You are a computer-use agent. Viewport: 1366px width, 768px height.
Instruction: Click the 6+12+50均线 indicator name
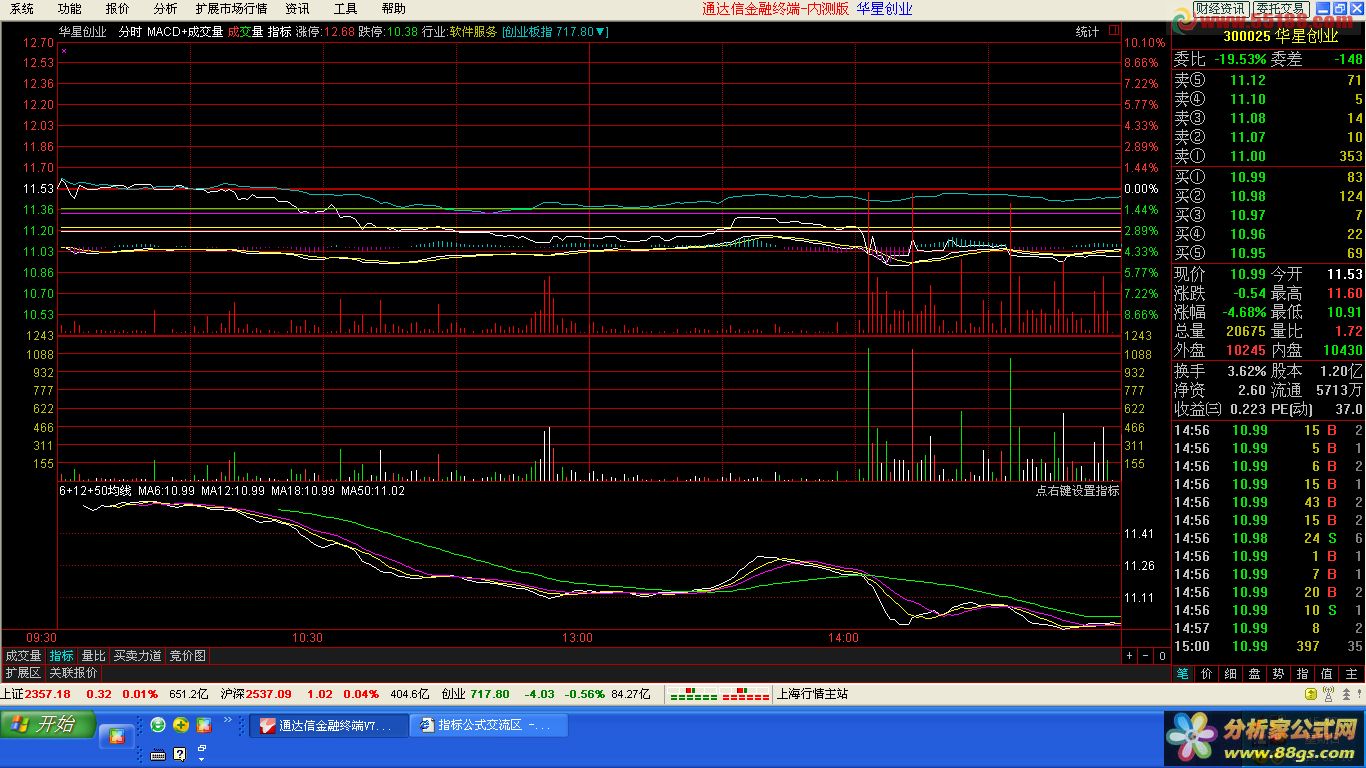point(95,491)
